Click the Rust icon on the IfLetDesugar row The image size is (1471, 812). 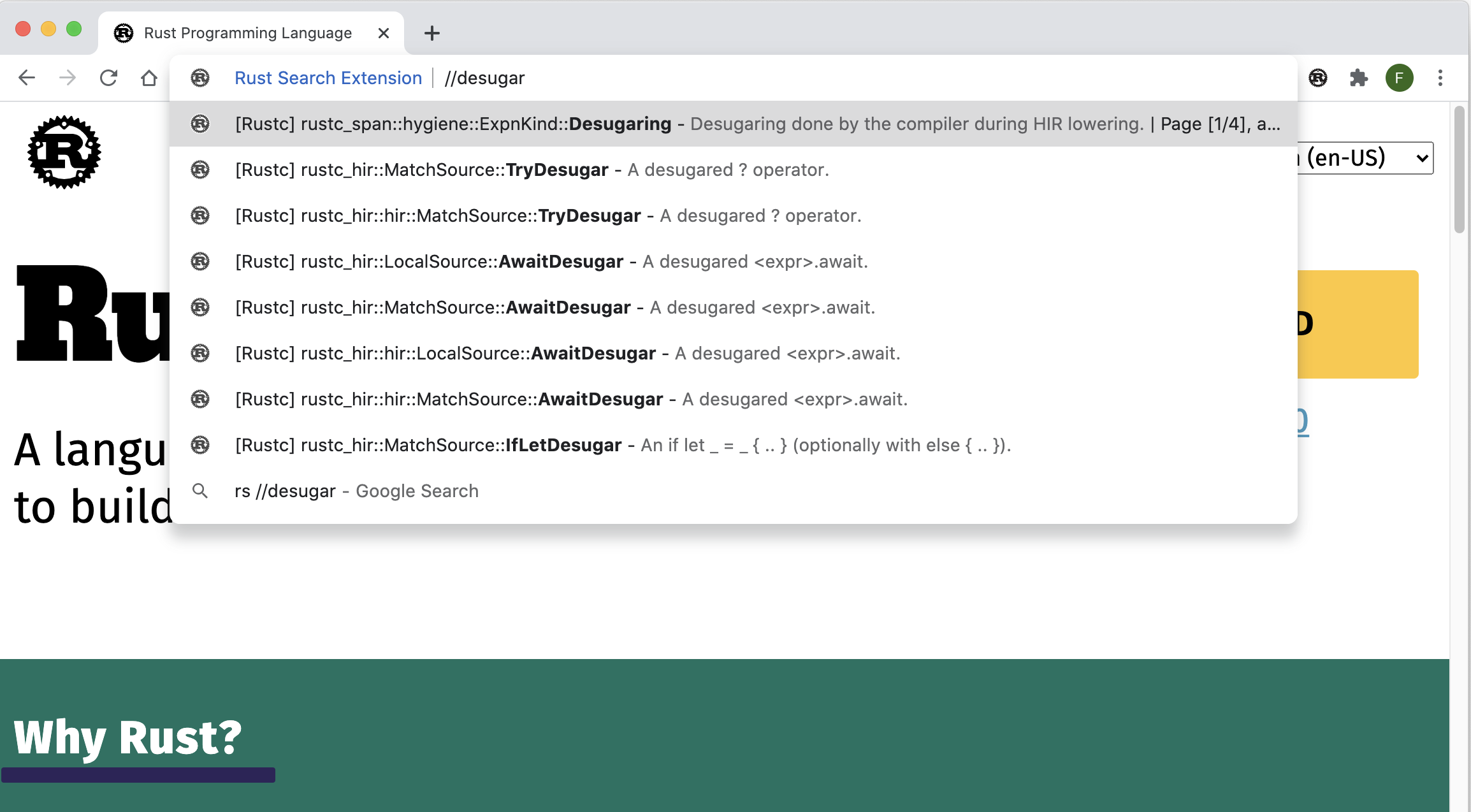(200, 445)
